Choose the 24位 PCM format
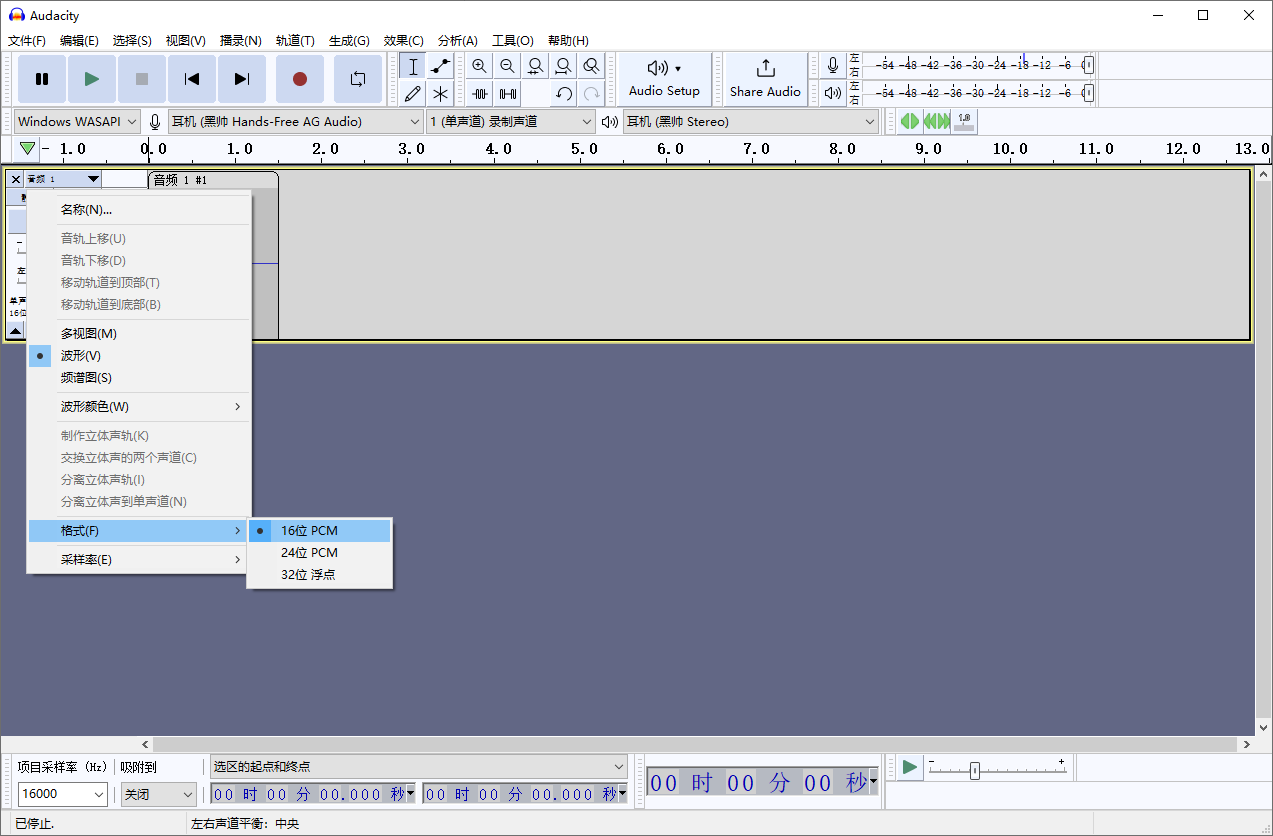The width and height of the screenshot is (1273, 836). coord(320,553)
